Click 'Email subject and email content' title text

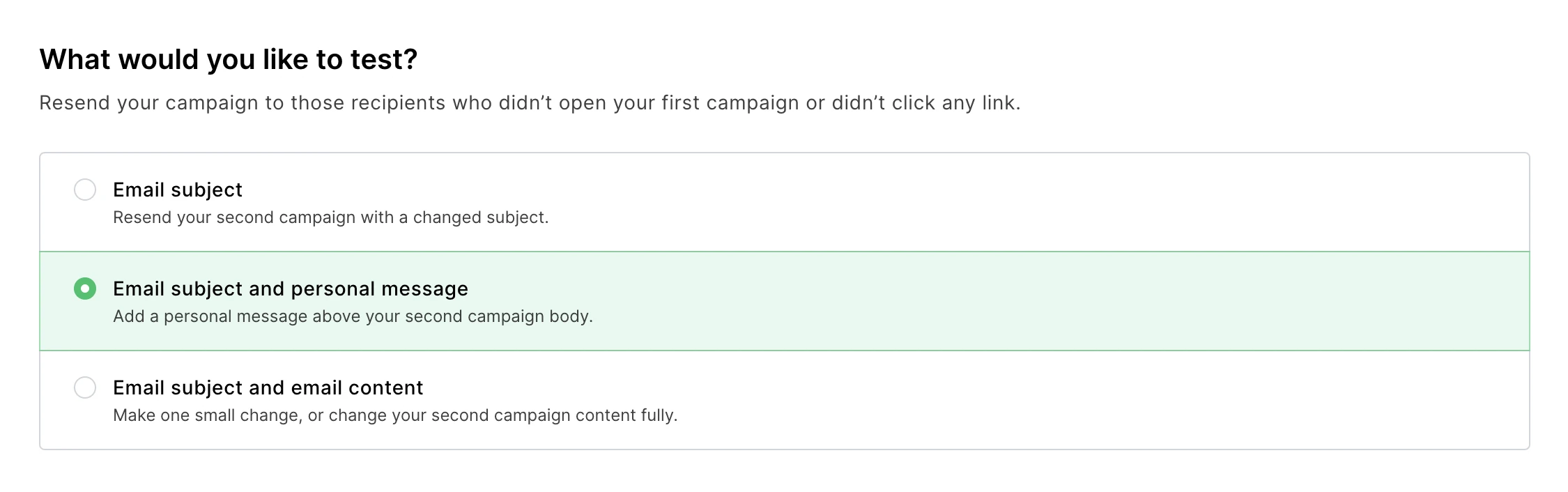tap(268, 387)
